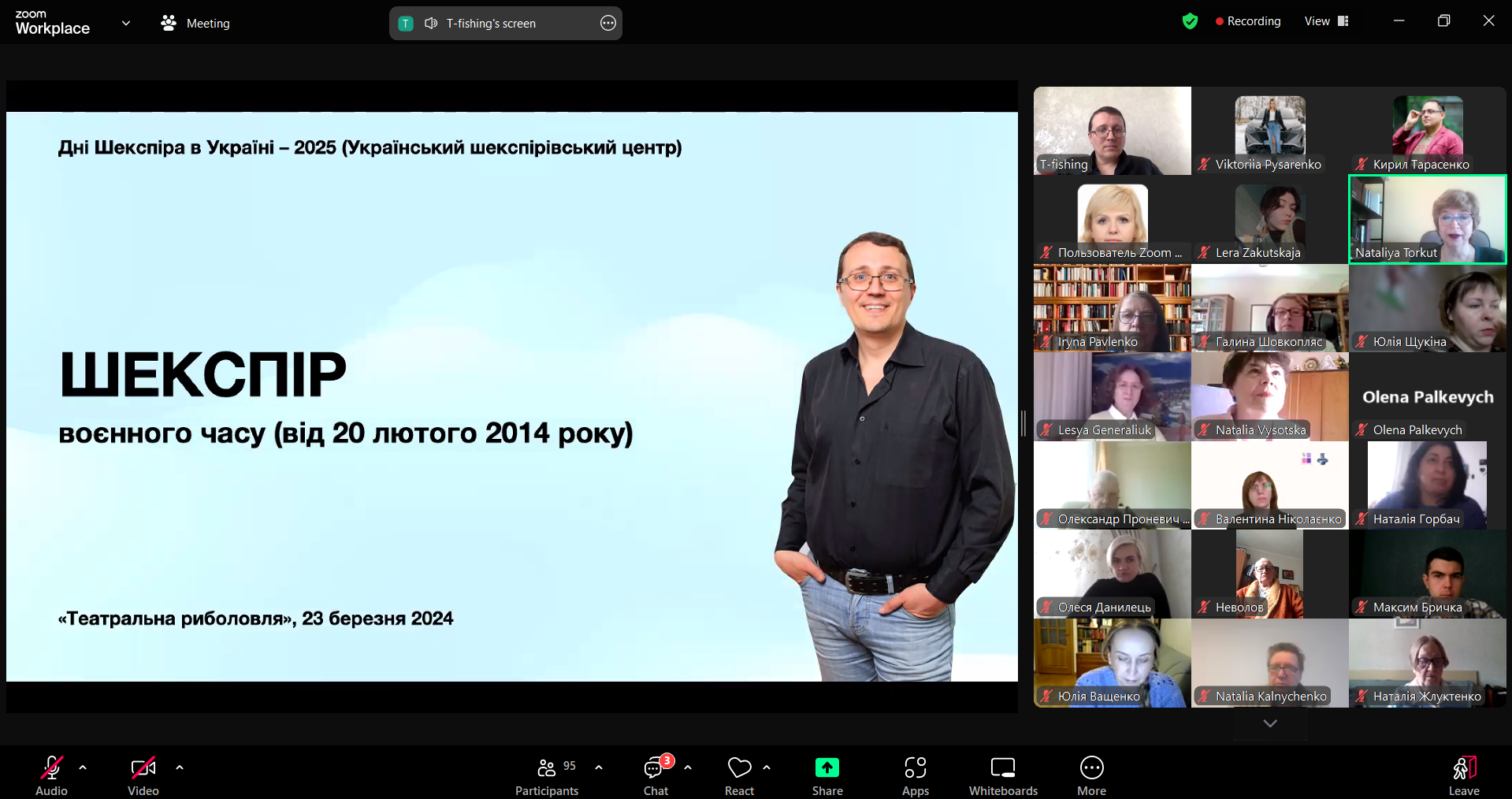Expand the Zoom Workplace dropdown chevron
Screen dimensions: 1512x799
click(x=126, y=24)
